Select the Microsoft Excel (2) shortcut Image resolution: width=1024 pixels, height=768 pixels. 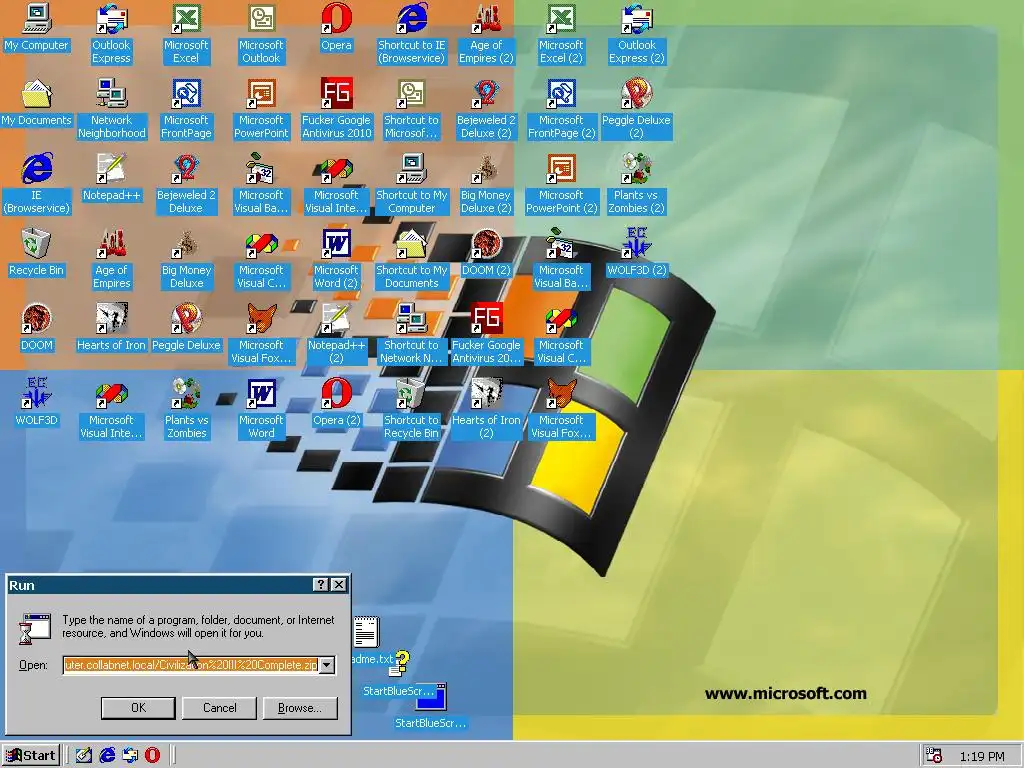pos(562,34)
